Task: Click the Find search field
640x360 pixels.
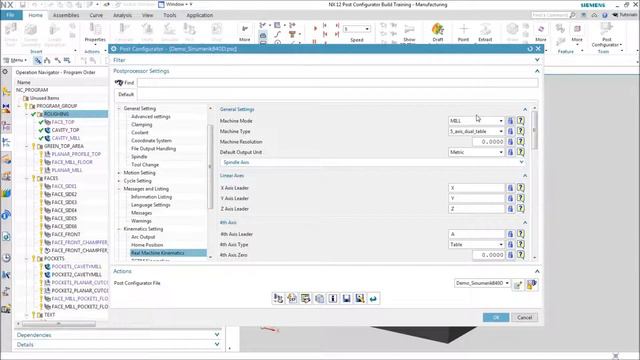Action: (x=338, y=83)
